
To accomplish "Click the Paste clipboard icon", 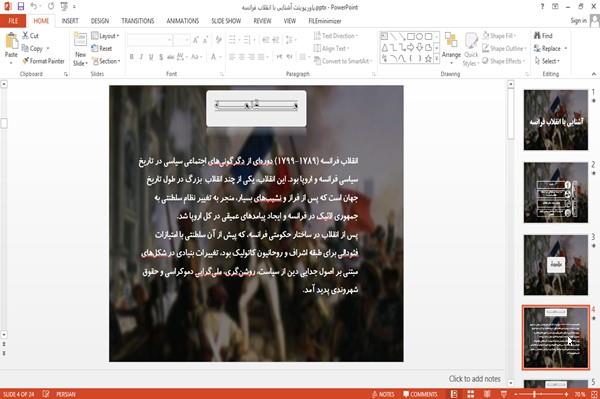I will point(11,41).
